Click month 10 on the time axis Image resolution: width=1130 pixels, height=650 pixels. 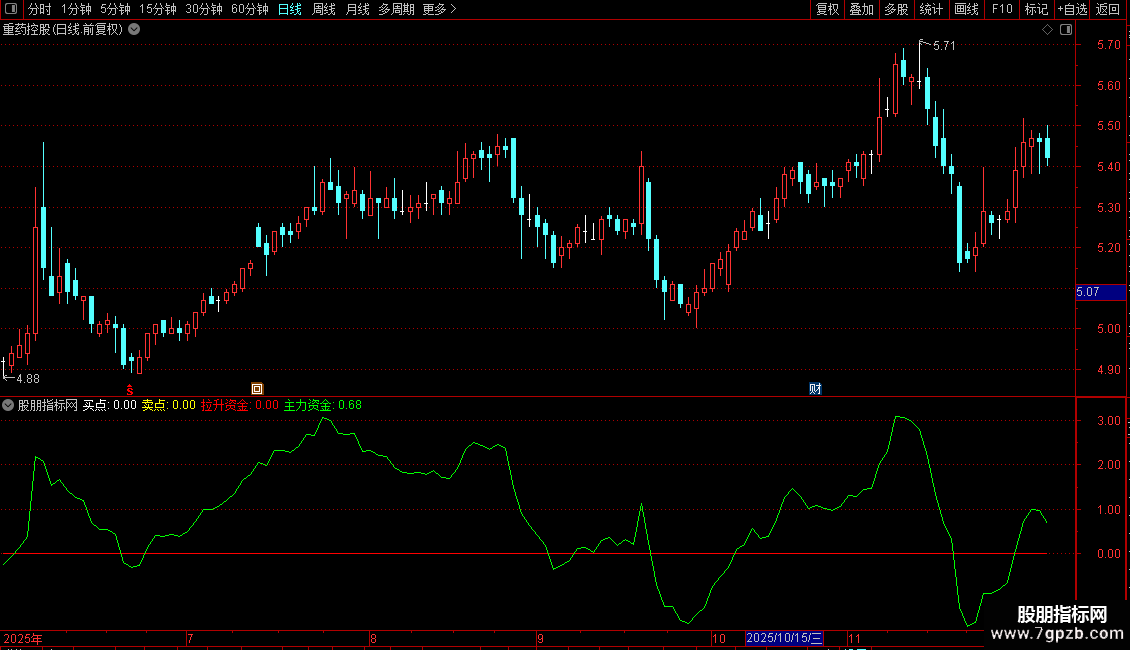coord(719,638)
